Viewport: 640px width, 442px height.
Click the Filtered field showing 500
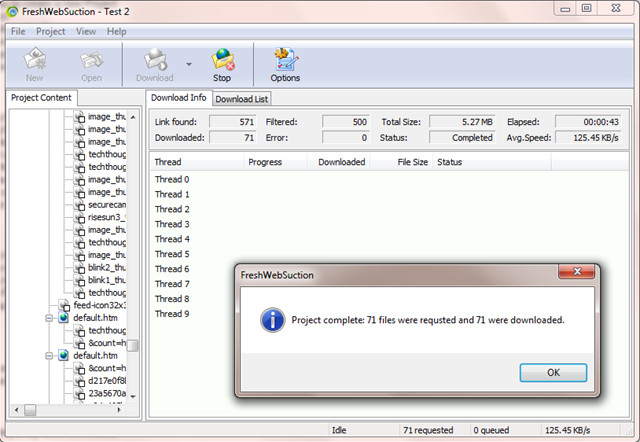coord(346,122)
